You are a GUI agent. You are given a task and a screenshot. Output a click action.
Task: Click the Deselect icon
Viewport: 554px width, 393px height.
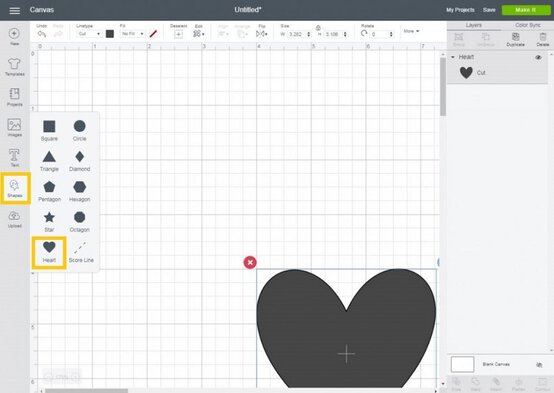[178, 34]
